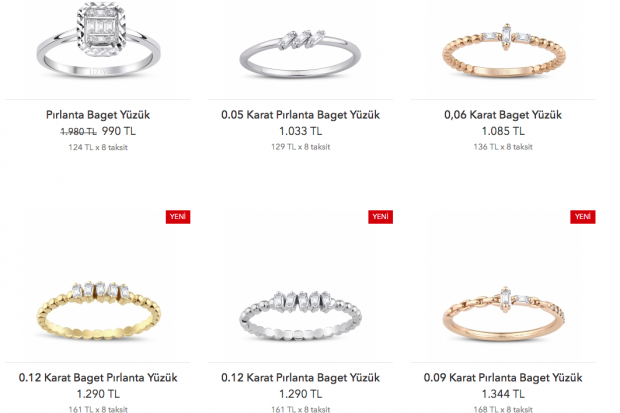Click the 1.033 TL price

[301, 131]
